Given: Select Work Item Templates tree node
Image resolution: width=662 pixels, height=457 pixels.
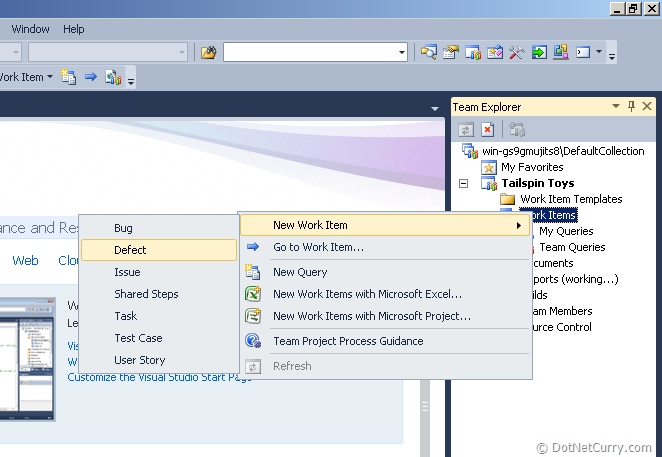Looking at the screenshot, I should (571, 199).
